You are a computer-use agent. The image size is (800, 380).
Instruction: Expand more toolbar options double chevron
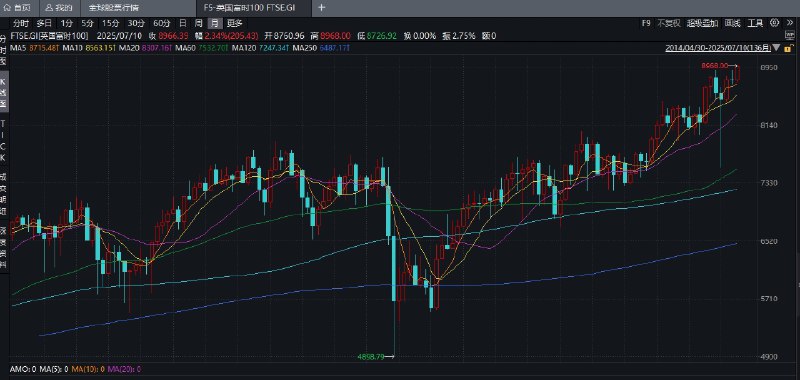tap(790, 22)
